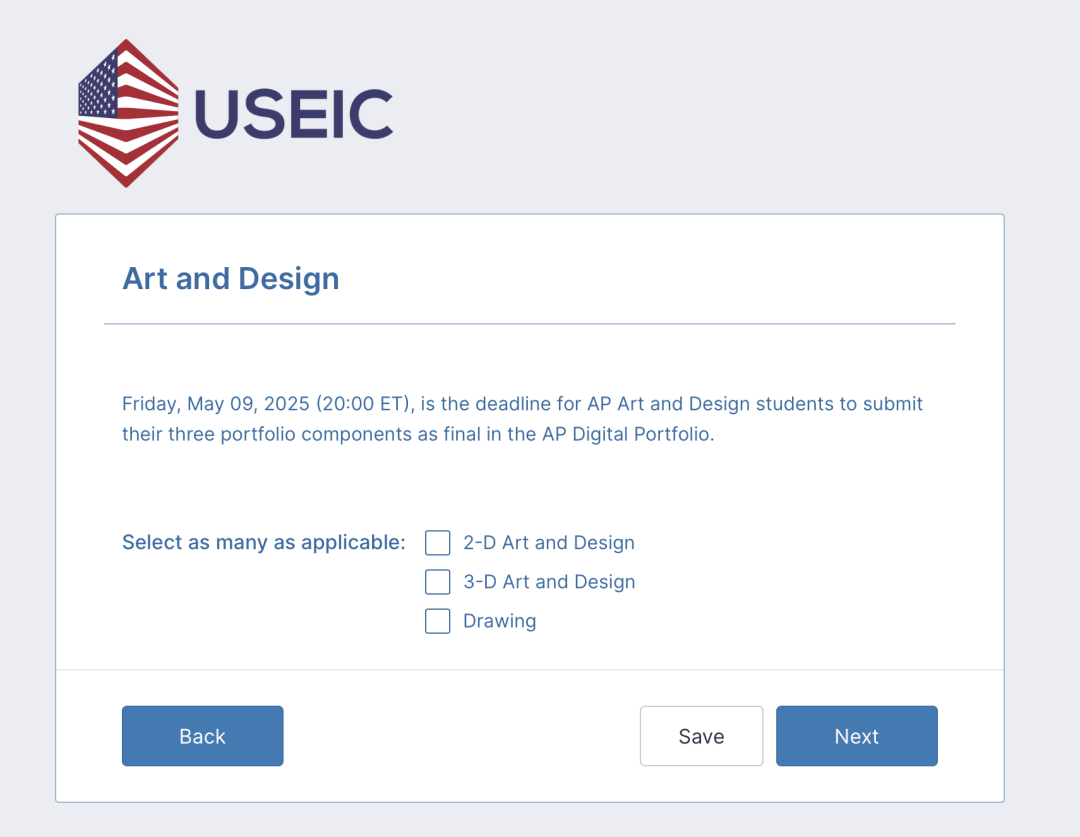Click "Select as many as applicable:" label
This screenshot has width=1080, height=837.
[x=264, y=543]
